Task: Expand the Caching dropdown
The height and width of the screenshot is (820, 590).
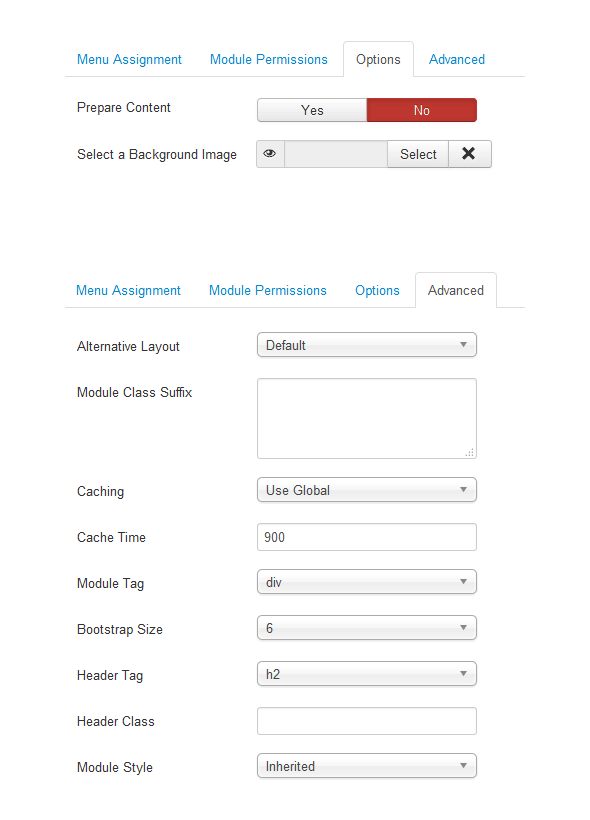Action: (x=367, y=489)
